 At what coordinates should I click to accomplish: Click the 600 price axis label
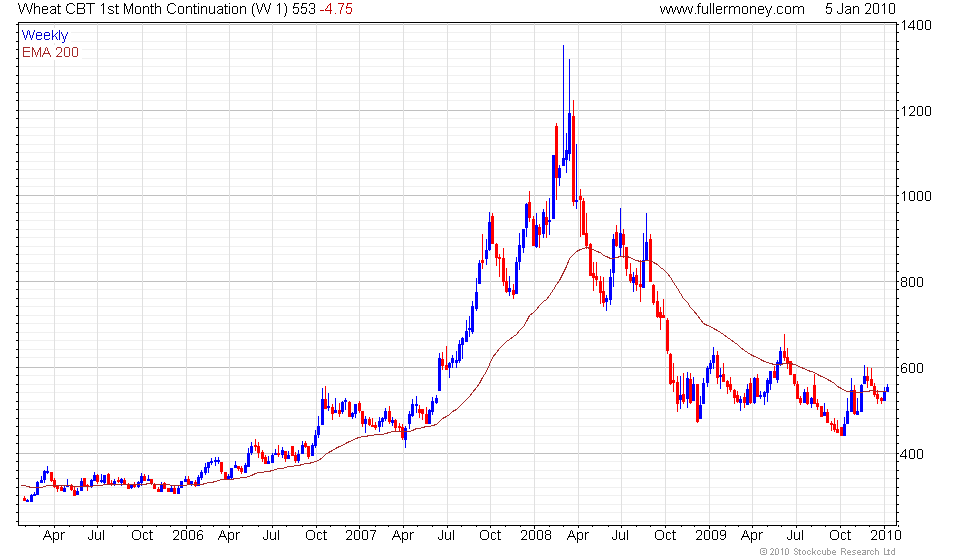point(912,368)
